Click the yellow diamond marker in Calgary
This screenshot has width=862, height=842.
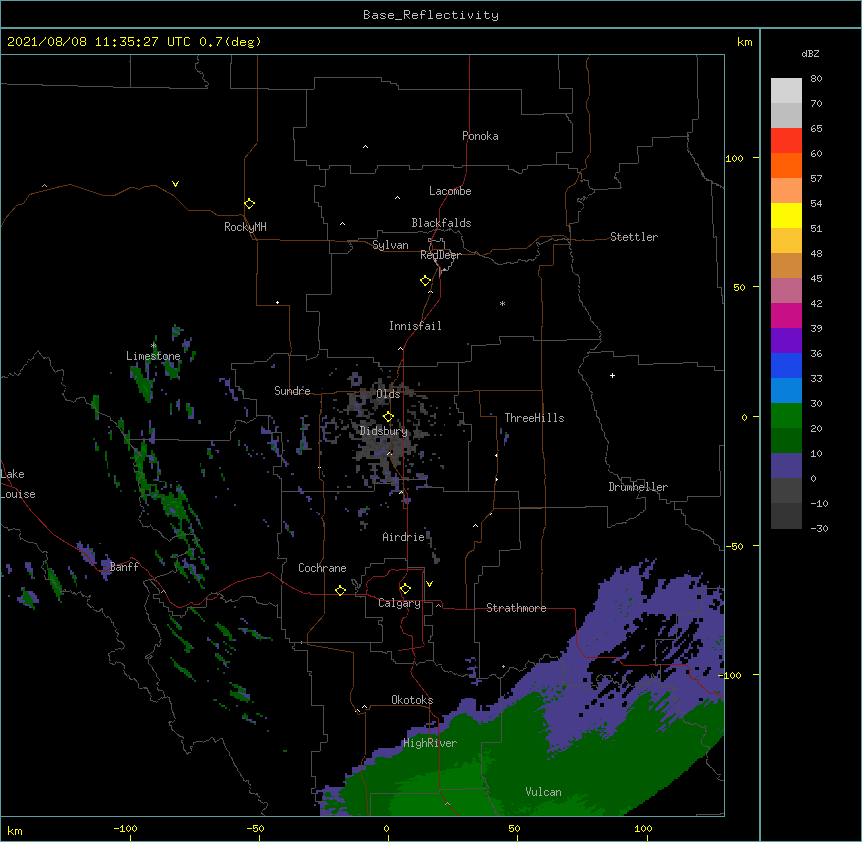405,589
